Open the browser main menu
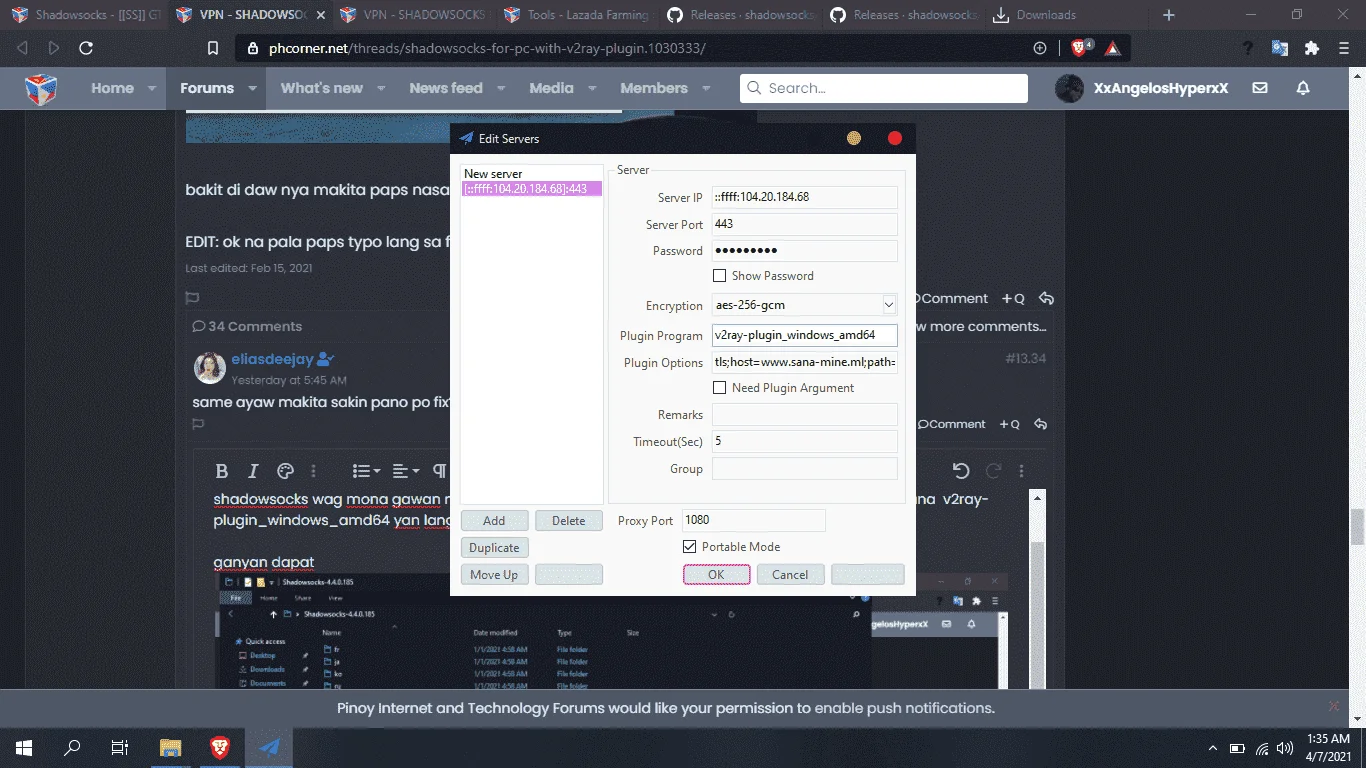Screen dimensions: 1366x768 pyautogui.click(x=1344, y=48)
